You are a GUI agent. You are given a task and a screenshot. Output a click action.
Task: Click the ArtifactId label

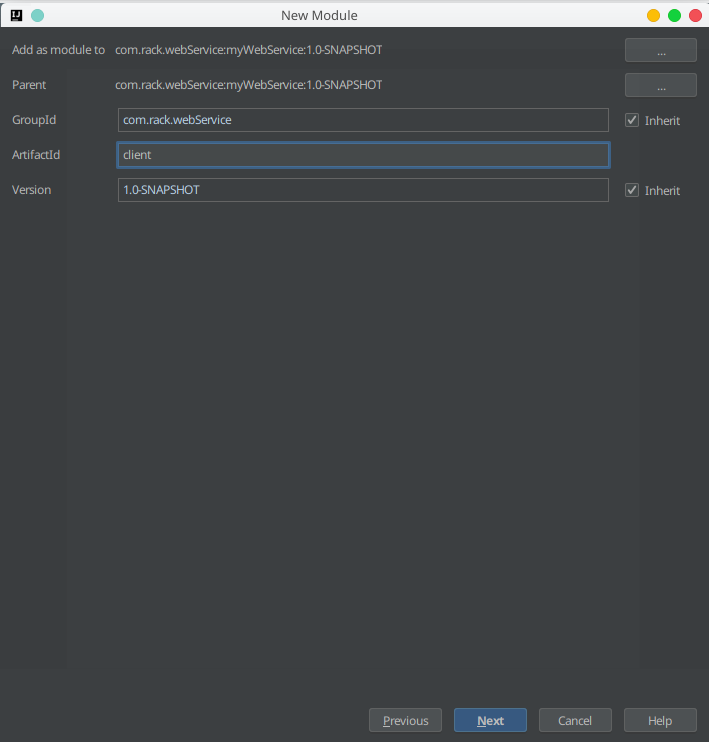[37, 155]
